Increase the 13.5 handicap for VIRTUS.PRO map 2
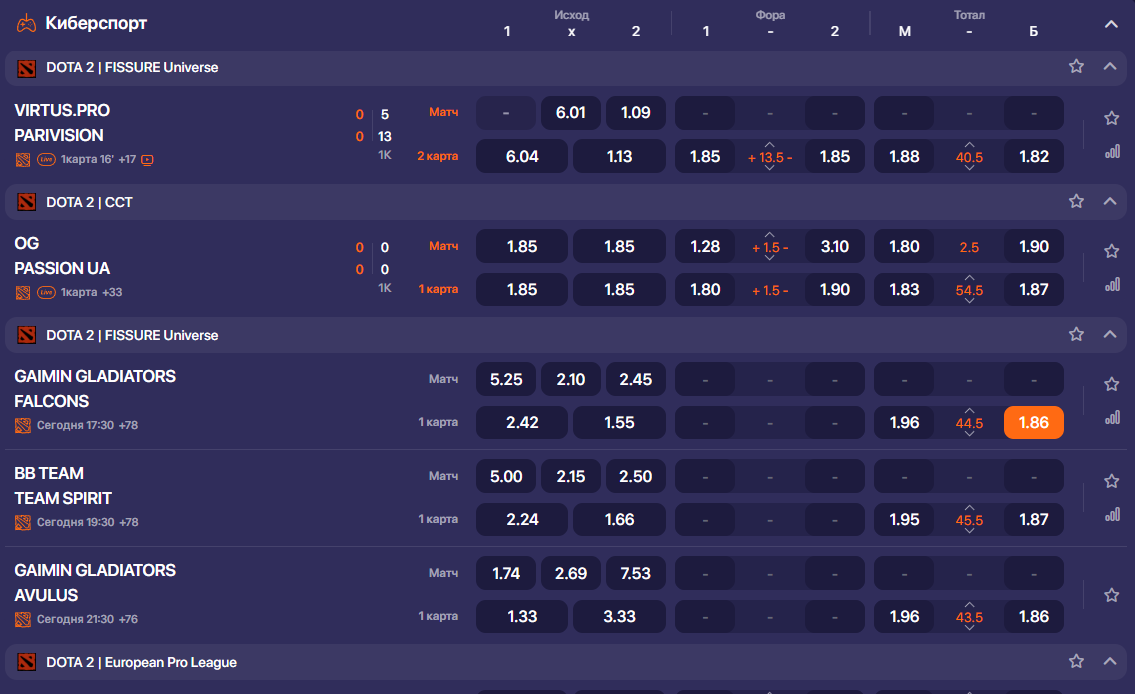Screen dimensions: 1135x694 (769, 145)
